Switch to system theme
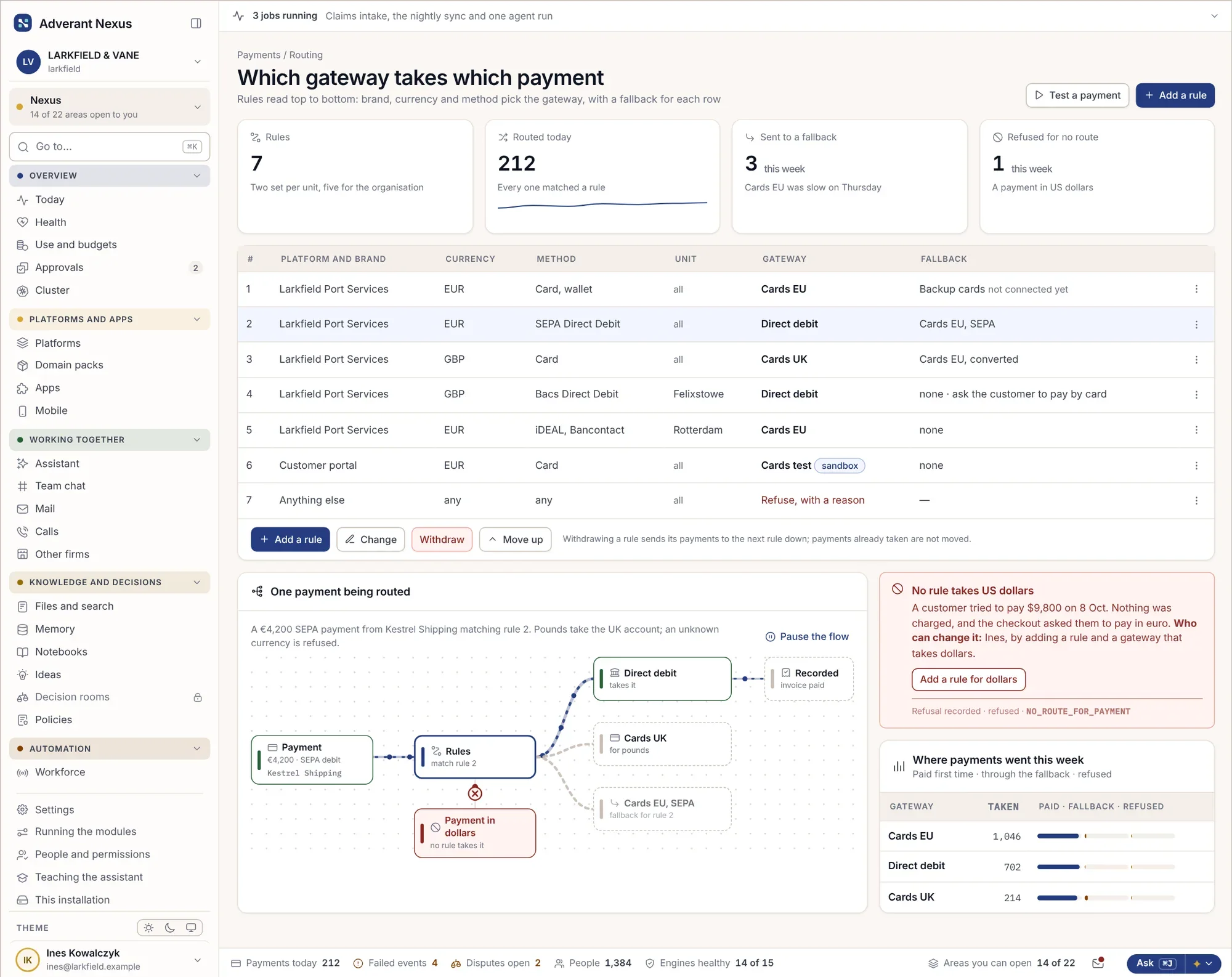Image resolution: width=1232 pixels, height=977 pixels. pyautogui.click(x=191, y=928)
